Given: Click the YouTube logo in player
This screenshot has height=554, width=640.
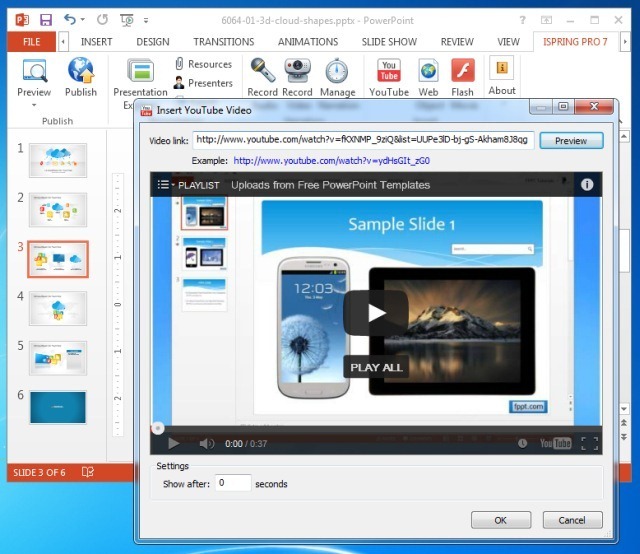Looking at the screenshot, I should [555, 443].
